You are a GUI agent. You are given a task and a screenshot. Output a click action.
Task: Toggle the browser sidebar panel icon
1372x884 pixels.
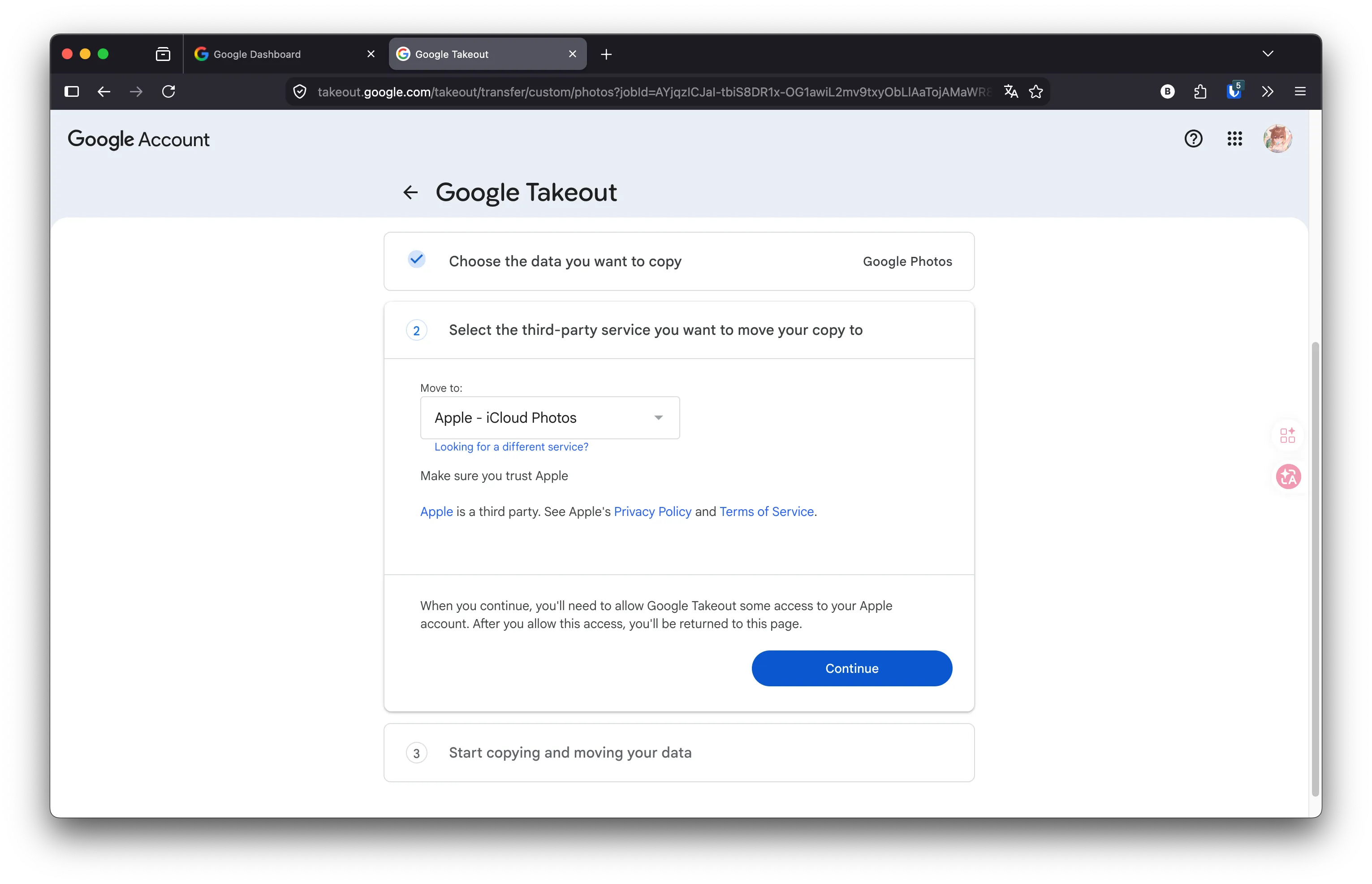pos(72,91)
